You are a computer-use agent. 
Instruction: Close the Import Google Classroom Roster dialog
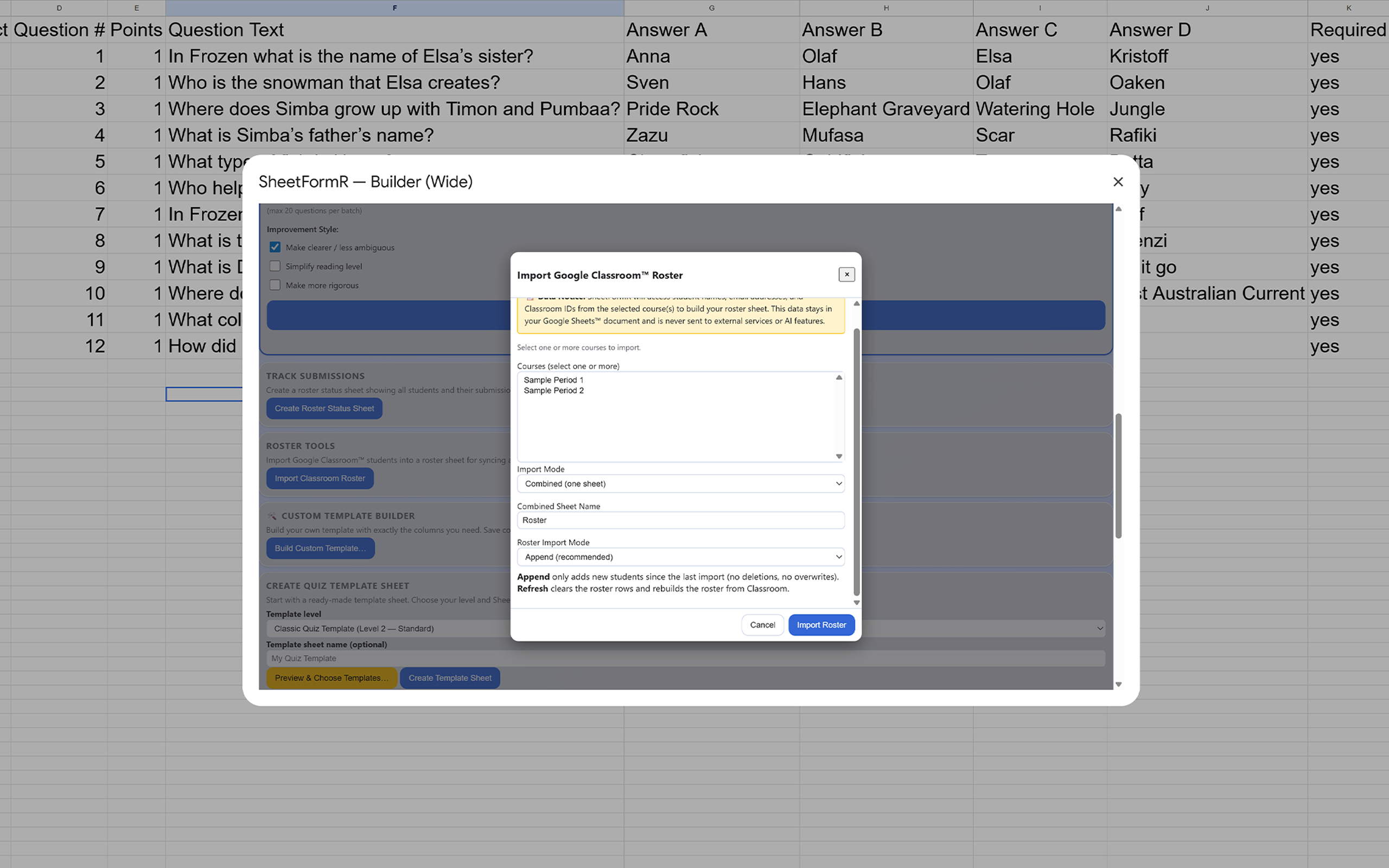coord(846,275)
